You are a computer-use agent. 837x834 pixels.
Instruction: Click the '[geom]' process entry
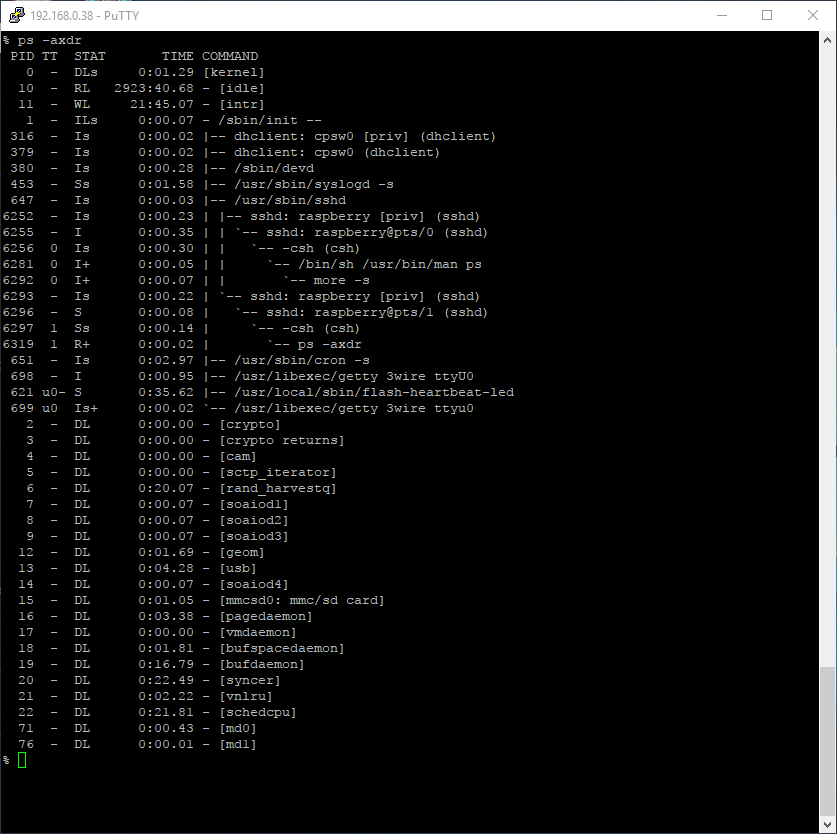tap(242, 553)
